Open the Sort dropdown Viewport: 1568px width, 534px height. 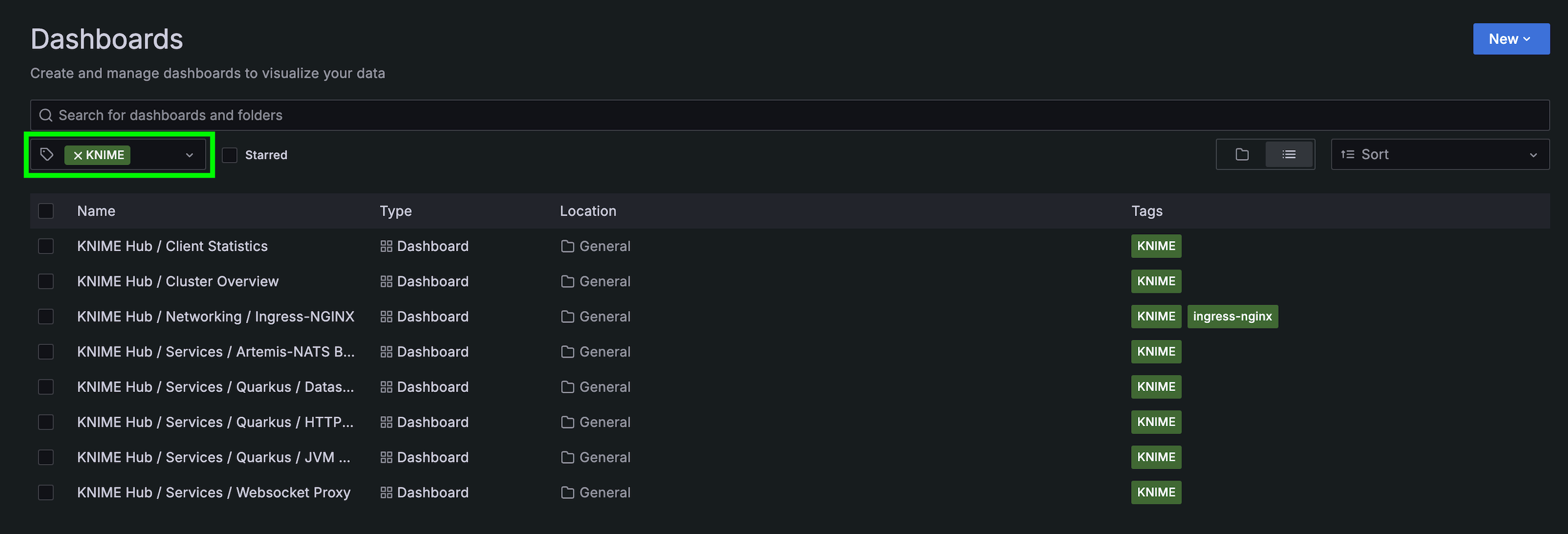coord(1440,154)
